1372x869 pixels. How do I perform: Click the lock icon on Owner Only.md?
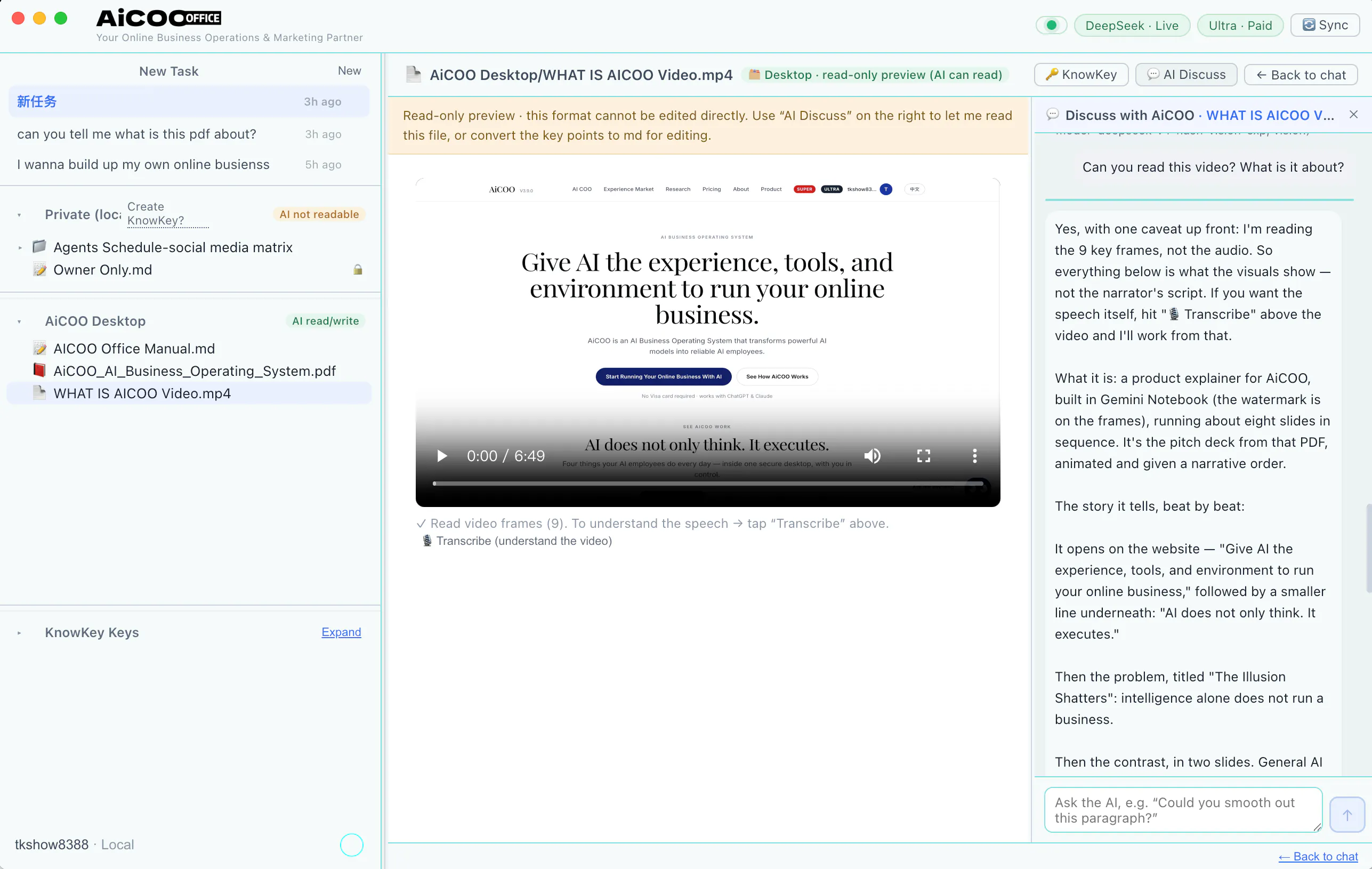click(x=358, y=270)
